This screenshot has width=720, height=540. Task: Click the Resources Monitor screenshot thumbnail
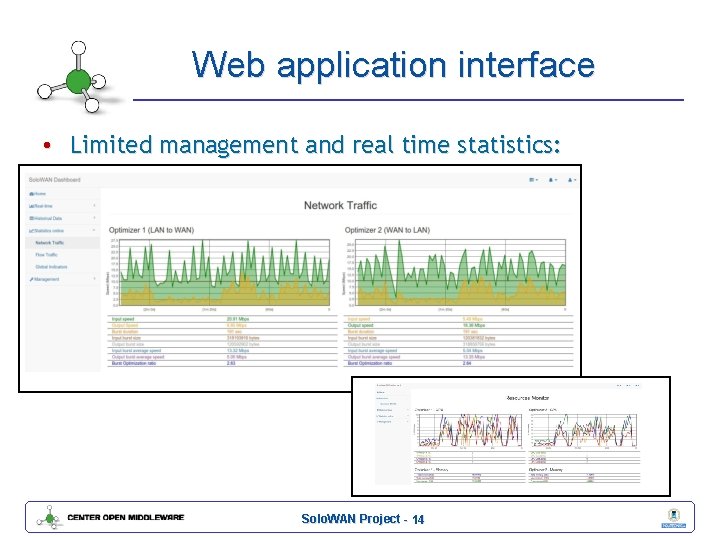click(511, 436)
